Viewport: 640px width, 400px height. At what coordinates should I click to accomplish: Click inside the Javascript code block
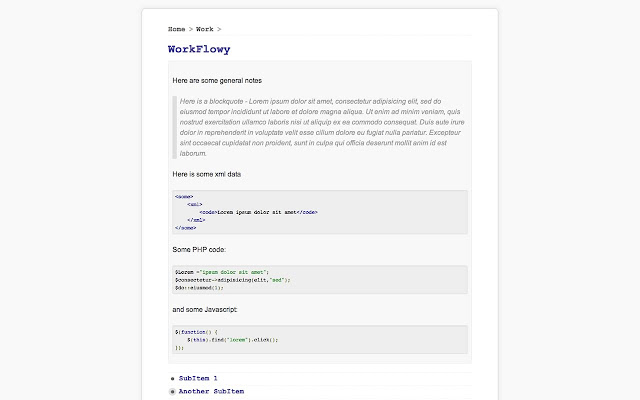(320, 340)
